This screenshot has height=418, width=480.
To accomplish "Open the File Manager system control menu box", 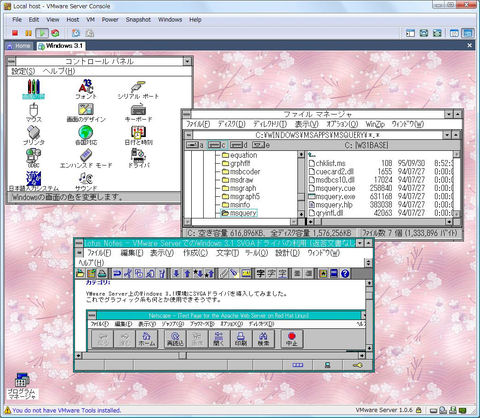I will click(x=187, y=114).
